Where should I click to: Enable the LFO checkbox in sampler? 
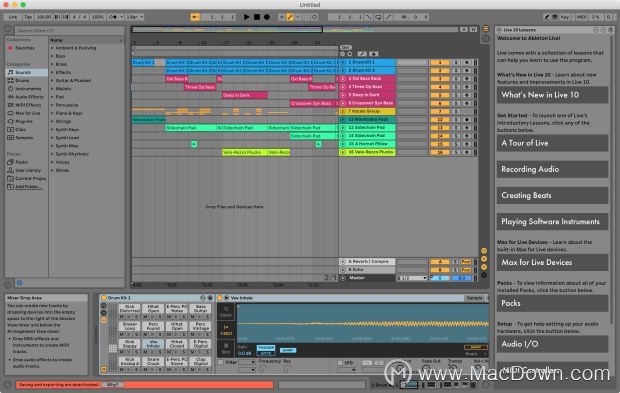(x=340, y=362)
